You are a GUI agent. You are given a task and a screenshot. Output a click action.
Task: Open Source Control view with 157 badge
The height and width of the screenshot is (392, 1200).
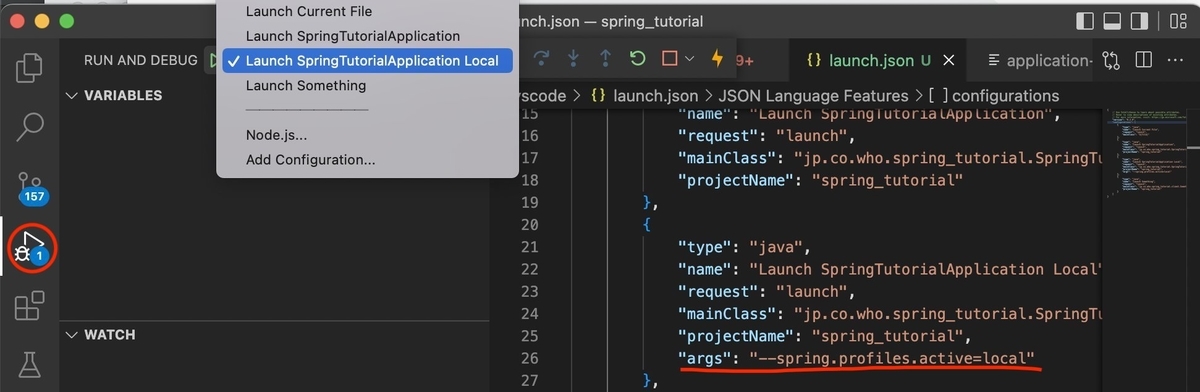32,187
